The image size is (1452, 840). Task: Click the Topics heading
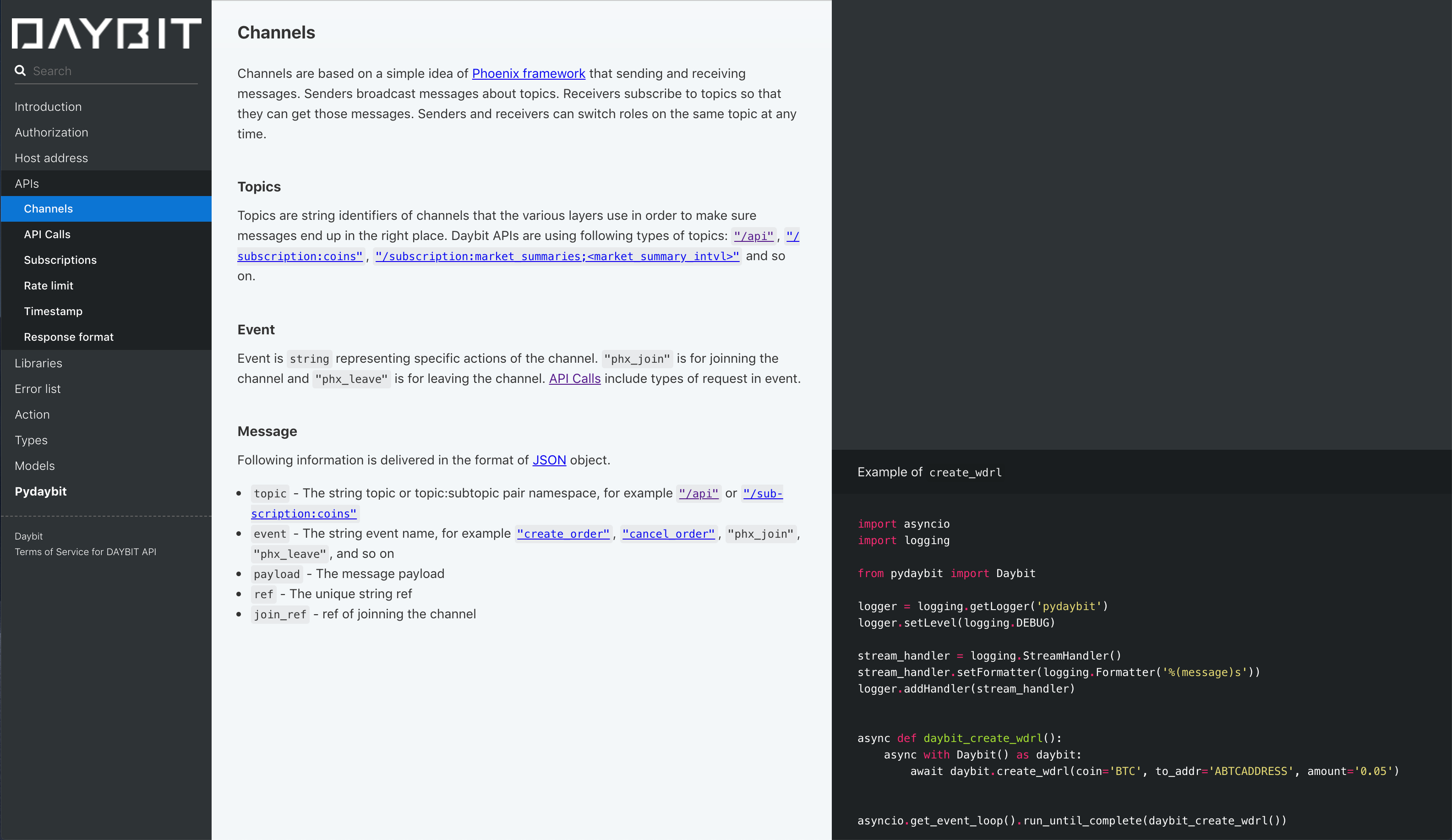coord(259,187)
